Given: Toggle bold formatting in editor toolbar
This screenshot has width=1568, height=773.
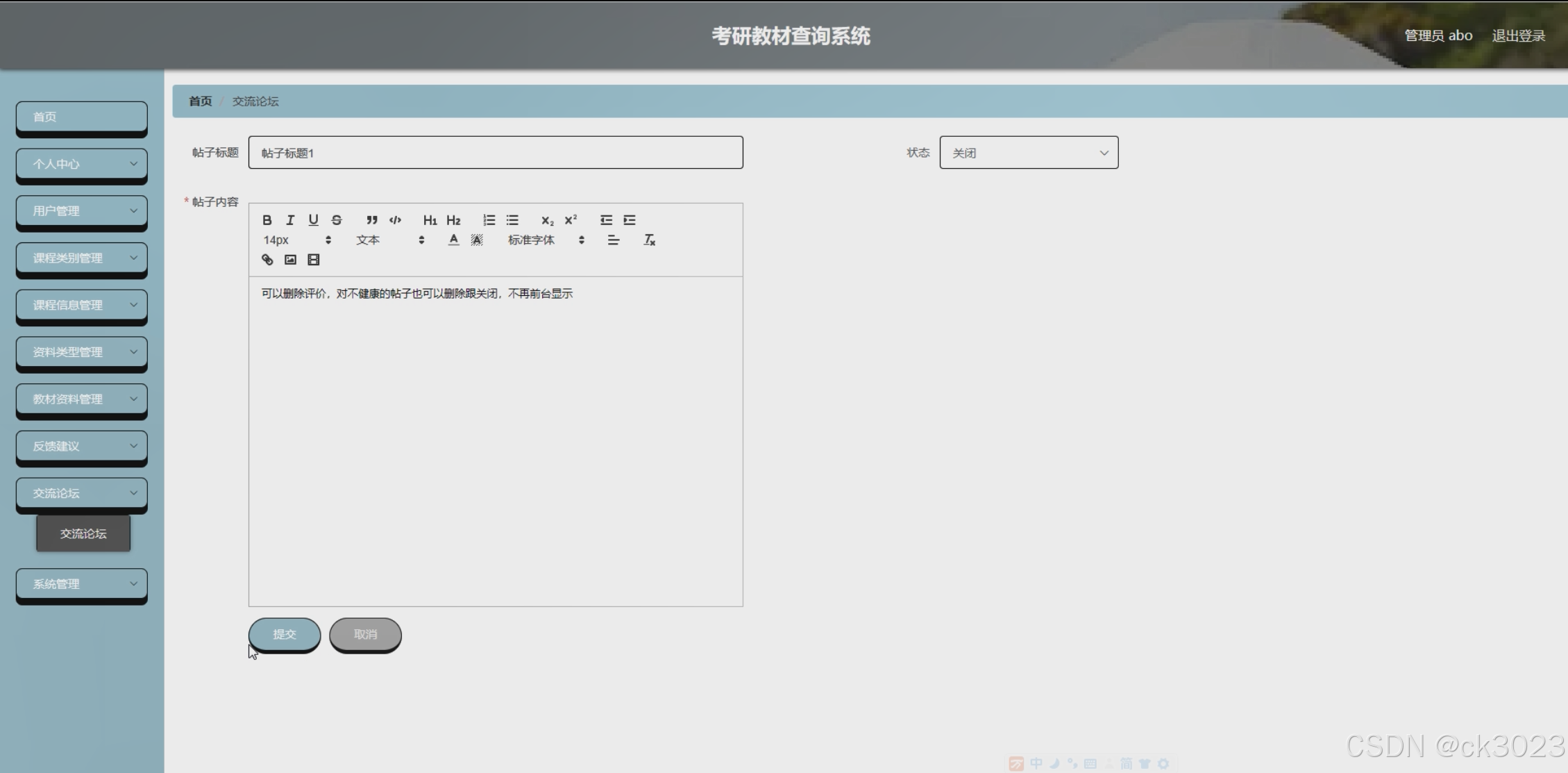Looking at the screenshot, I should tap(267, 220).
